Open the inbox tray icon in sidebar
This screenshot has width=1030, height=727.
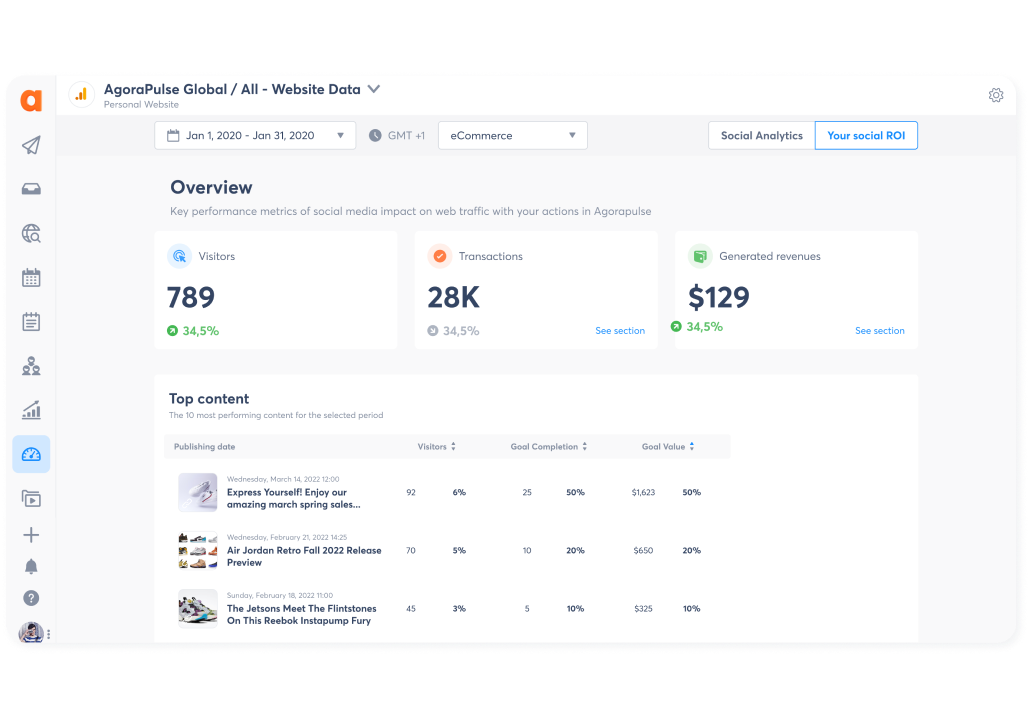point(31,190)
